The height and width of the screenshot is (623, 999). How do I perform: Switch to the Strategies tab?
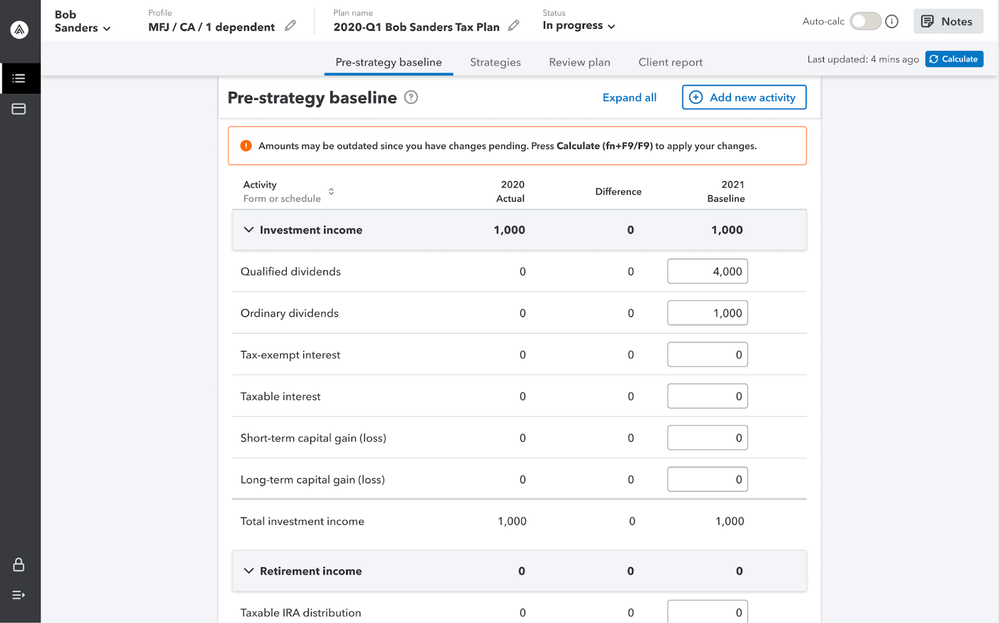pyautogui.click(x=495, y=62)
